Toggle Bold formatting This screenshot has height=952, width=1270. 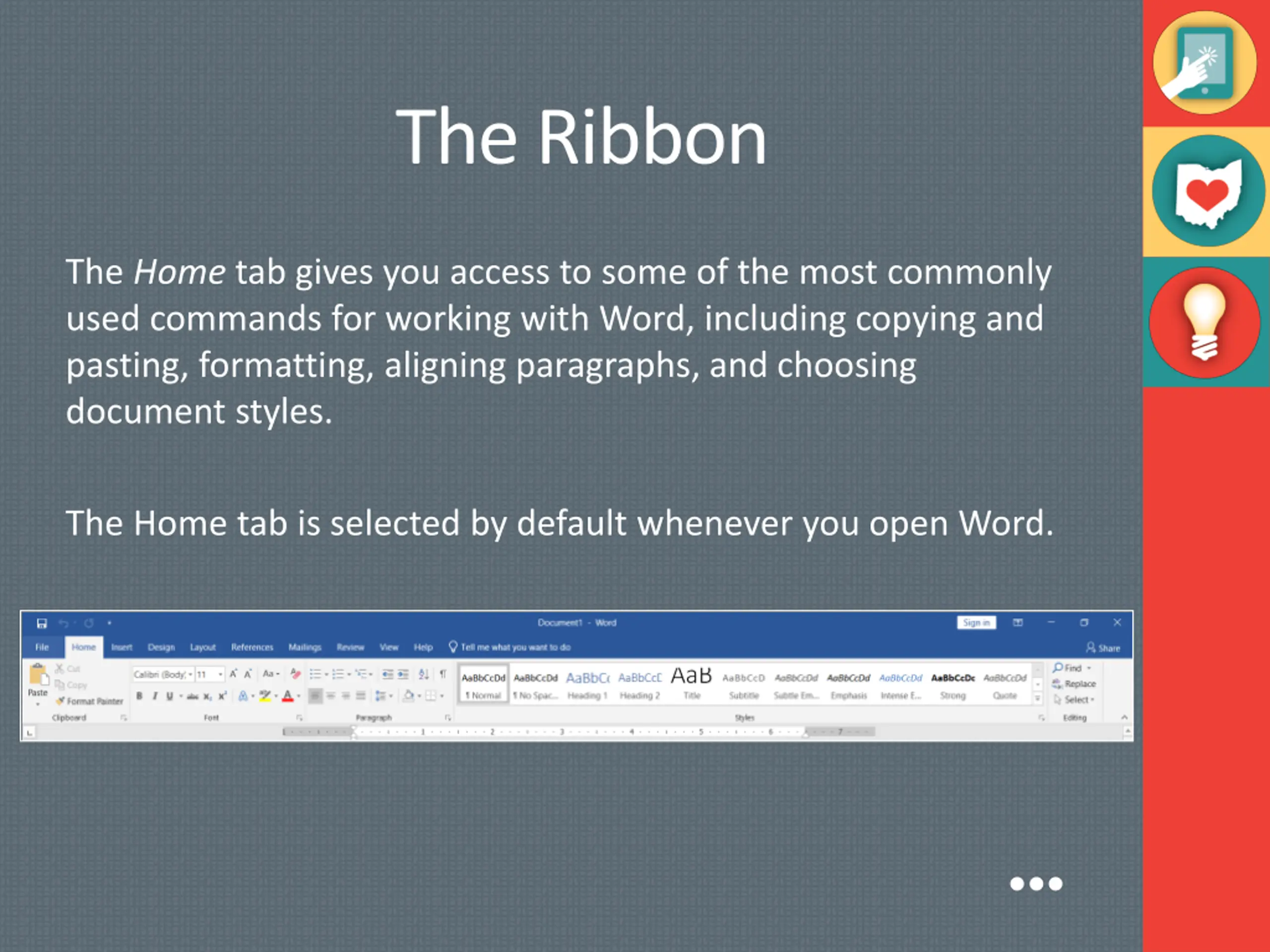(x=139, y=696)
